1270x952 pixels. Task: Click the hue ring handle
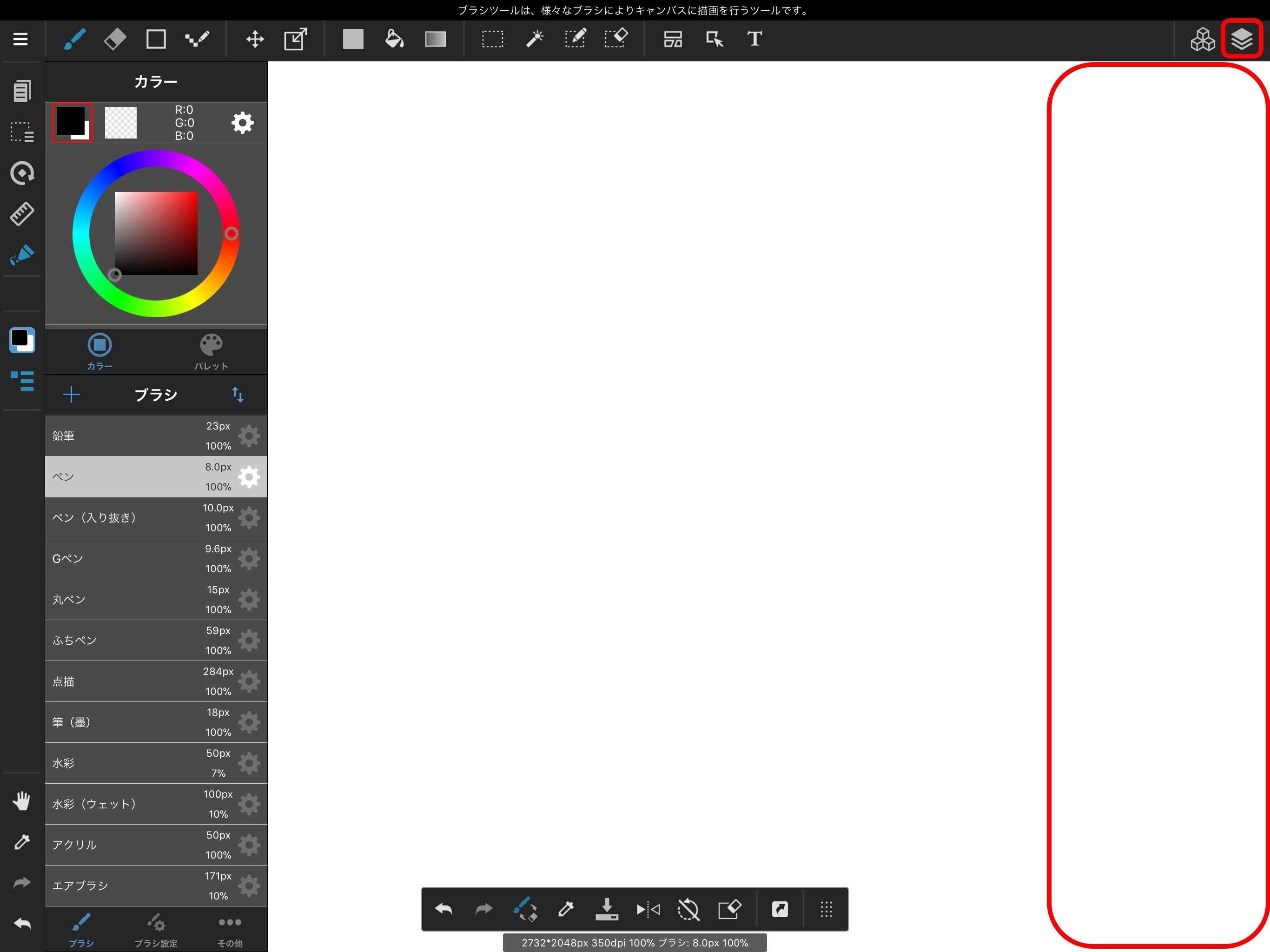pos(231,233)
